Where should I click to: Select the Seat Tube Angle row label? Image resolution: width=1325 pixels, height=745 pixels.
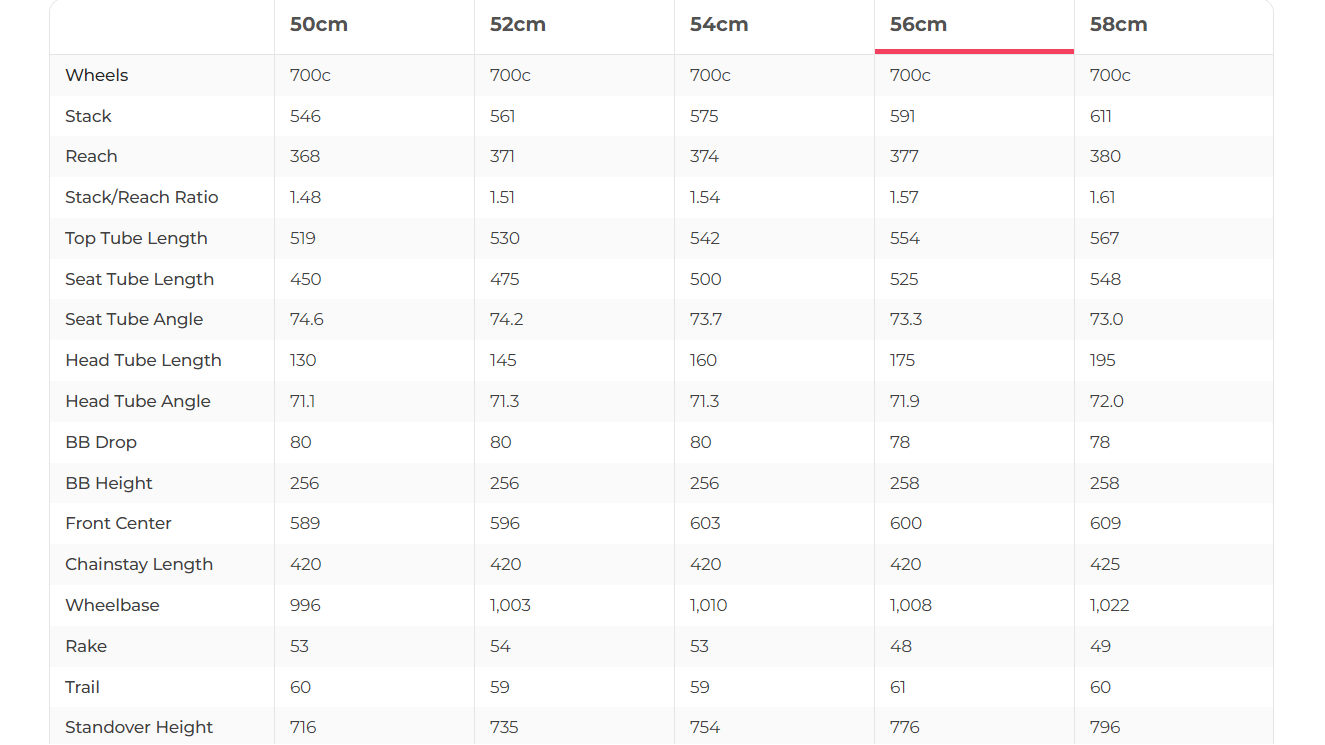pos(134,319)
